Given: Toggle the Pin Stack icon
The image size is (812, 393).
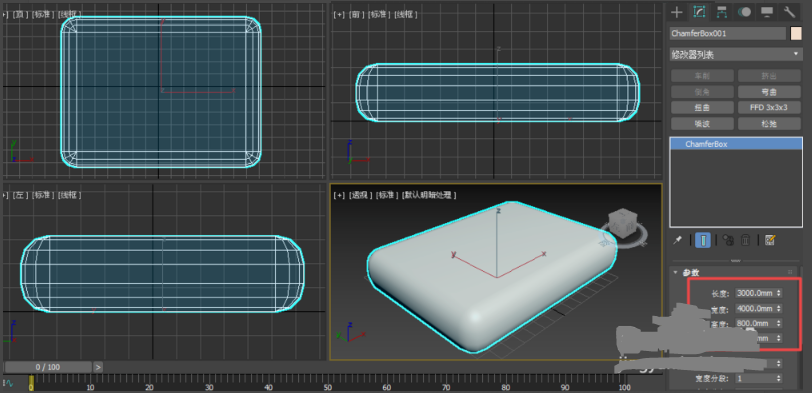Looking at the screenshot, I should (677, 240).
